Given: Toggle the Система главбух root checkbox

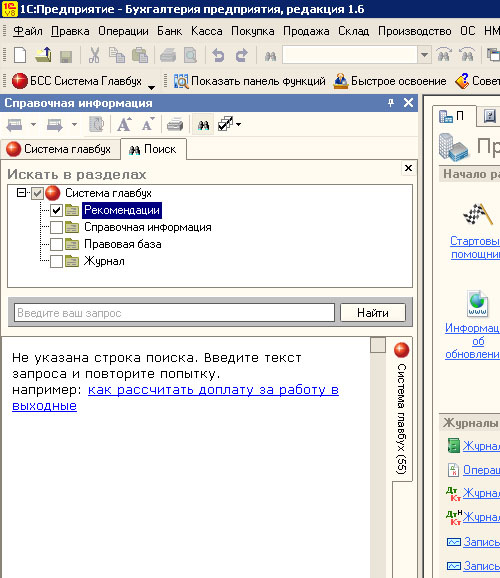Looking at the screenshot, I should pos(37,193).
